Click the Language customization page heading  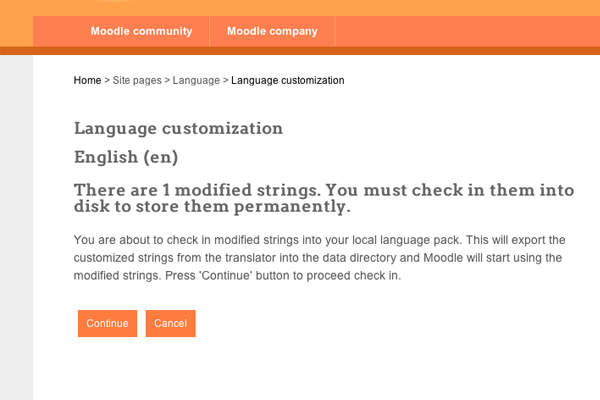click(x=178, y=128)
